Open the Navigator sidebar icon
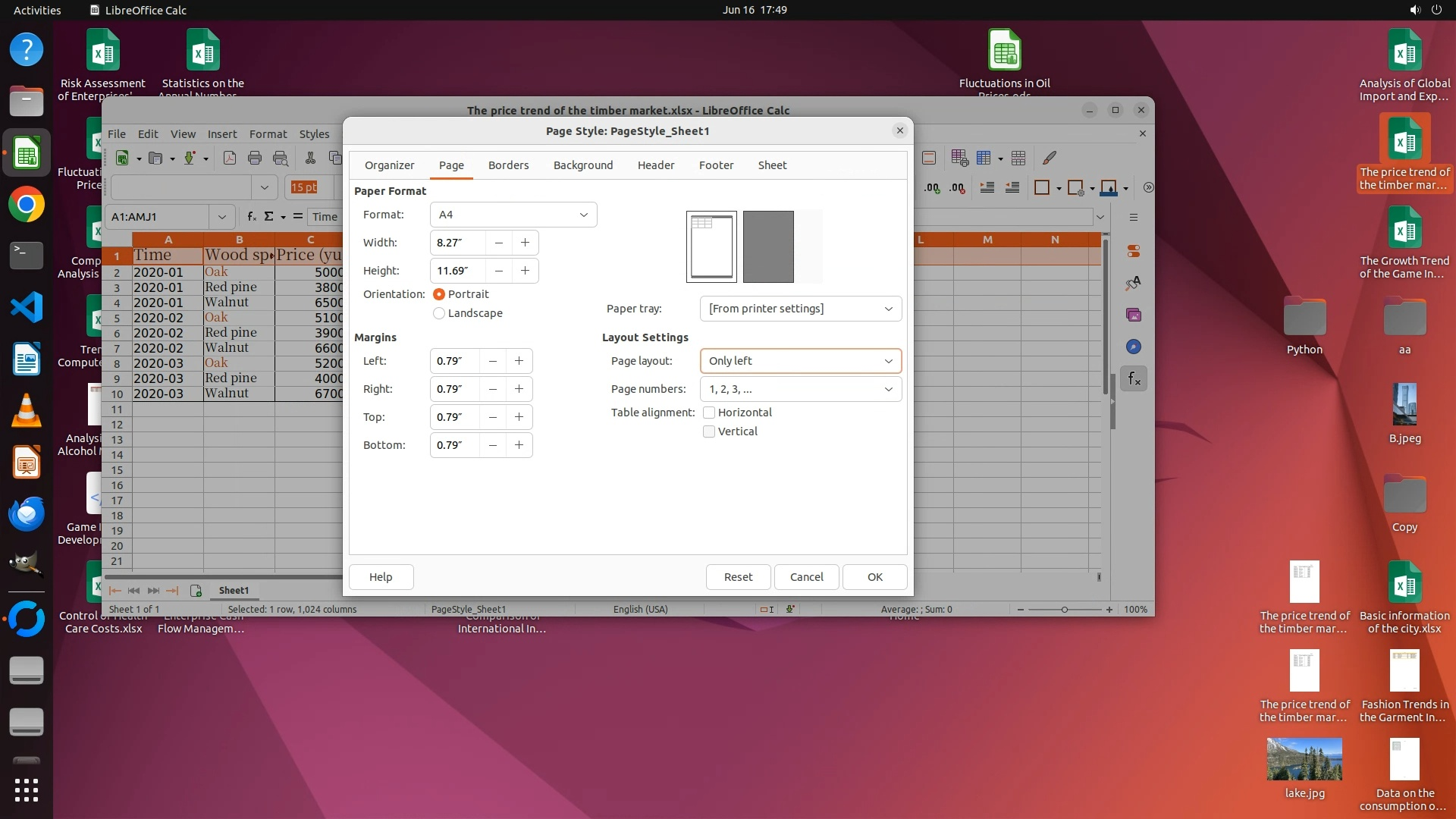This screenshot has width=1456, height=819. click(x=1134, y=347)
